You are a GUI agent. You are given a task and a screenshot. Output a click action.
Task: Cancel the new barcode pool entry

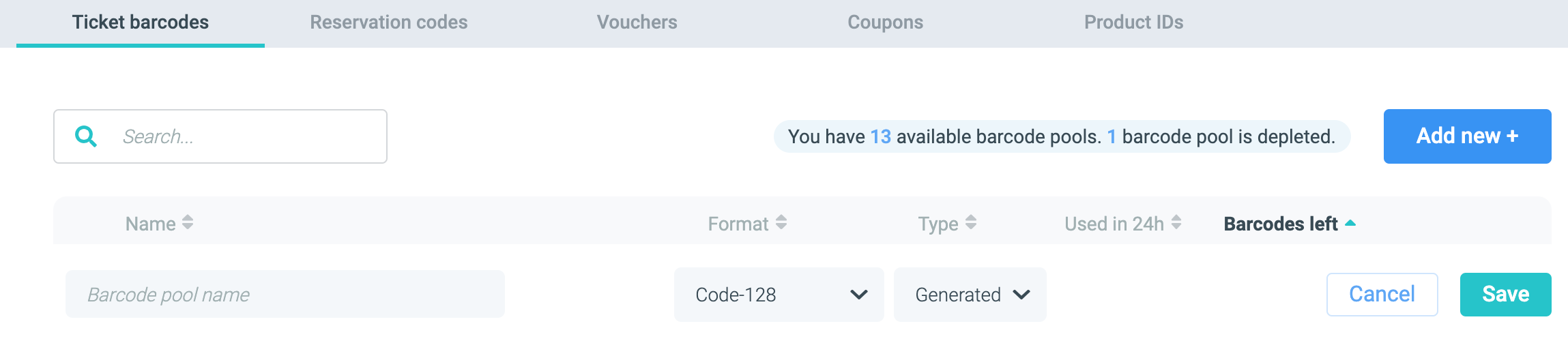1382,295
